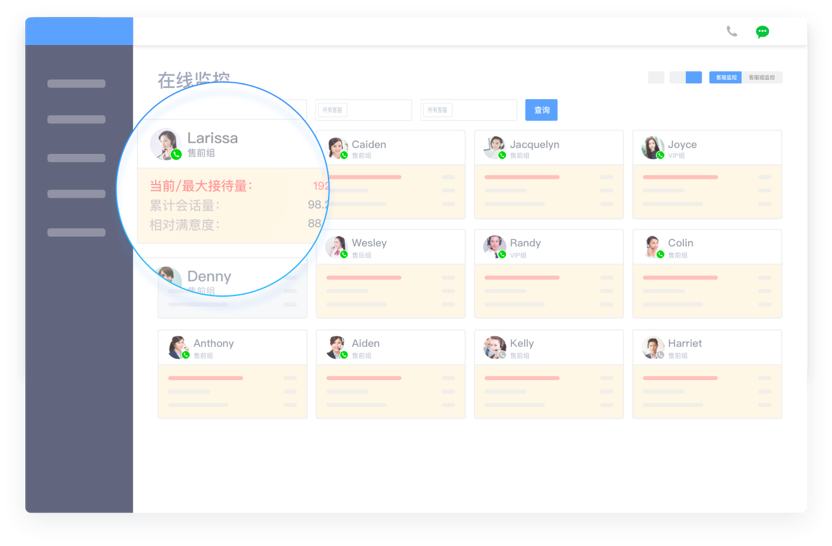Open the second 所有客服 filter dropdown

(x=468, y=110)
